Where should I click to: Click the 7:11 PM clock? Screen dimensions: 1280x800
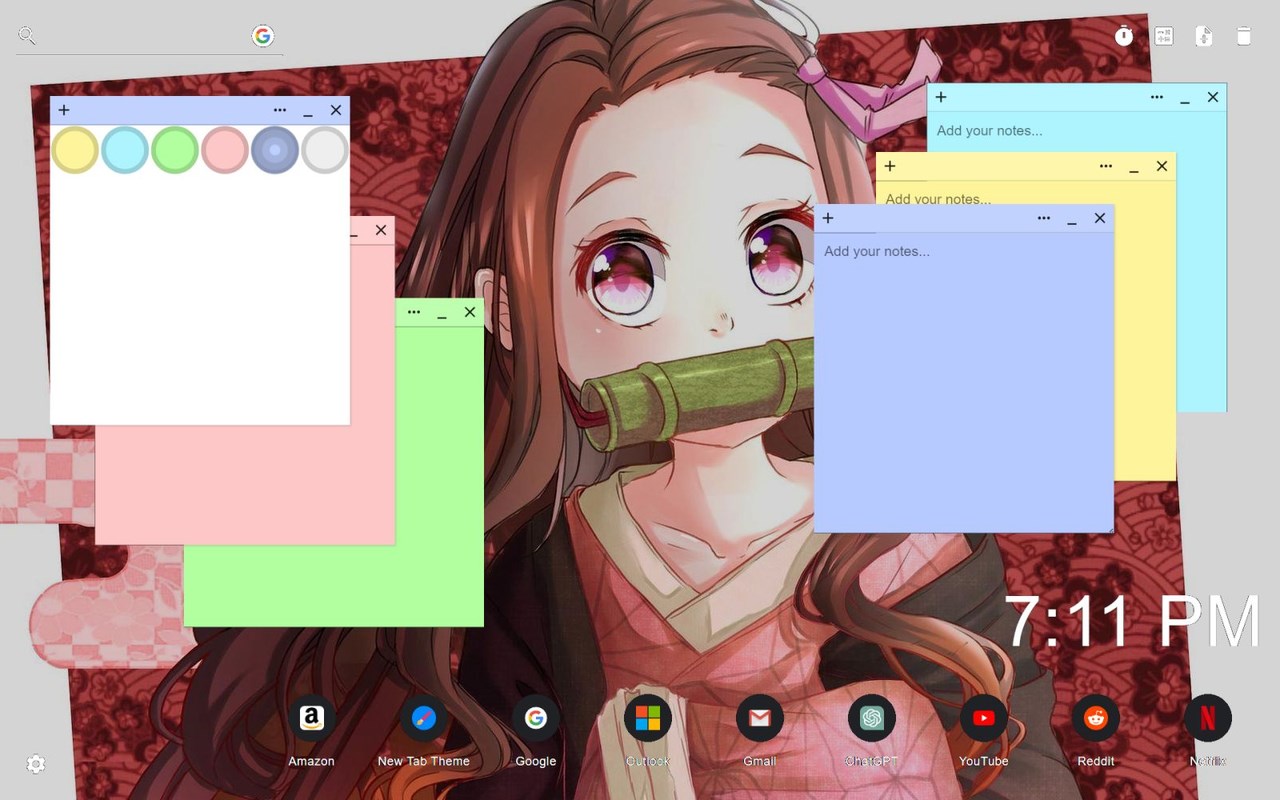point(1132,621)
